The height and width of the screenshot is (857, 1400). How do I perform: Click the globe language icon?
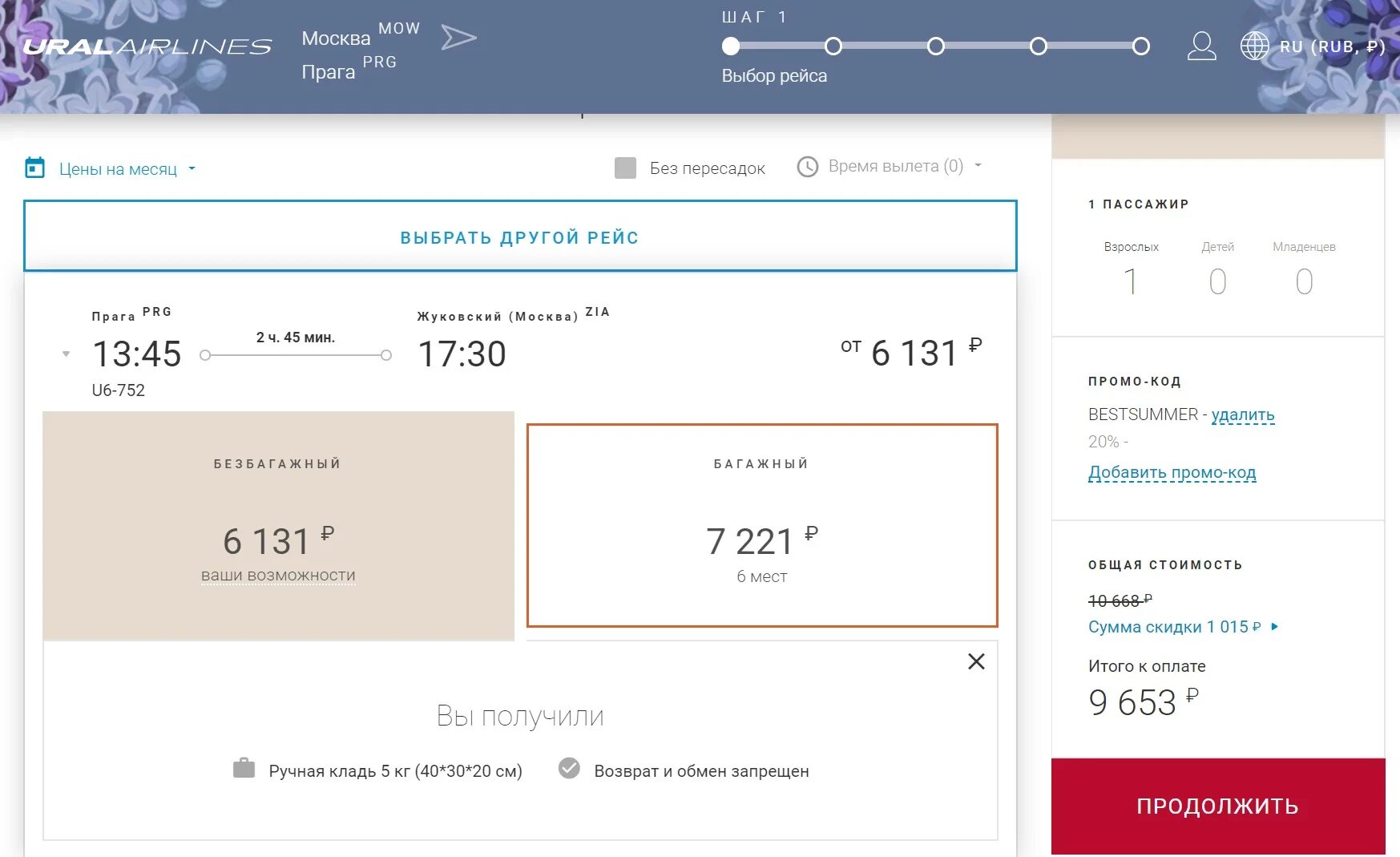1254,46
